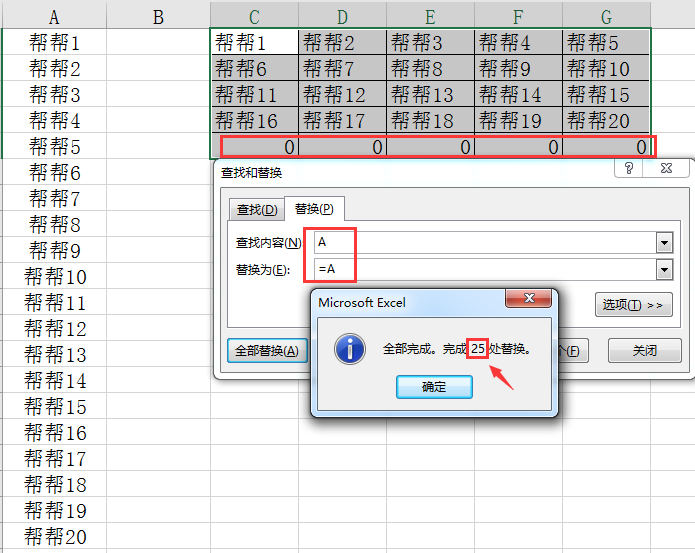Close the Find and Replace dialog
The height and width of the screenshot is (553, 695).
point(666,168)
